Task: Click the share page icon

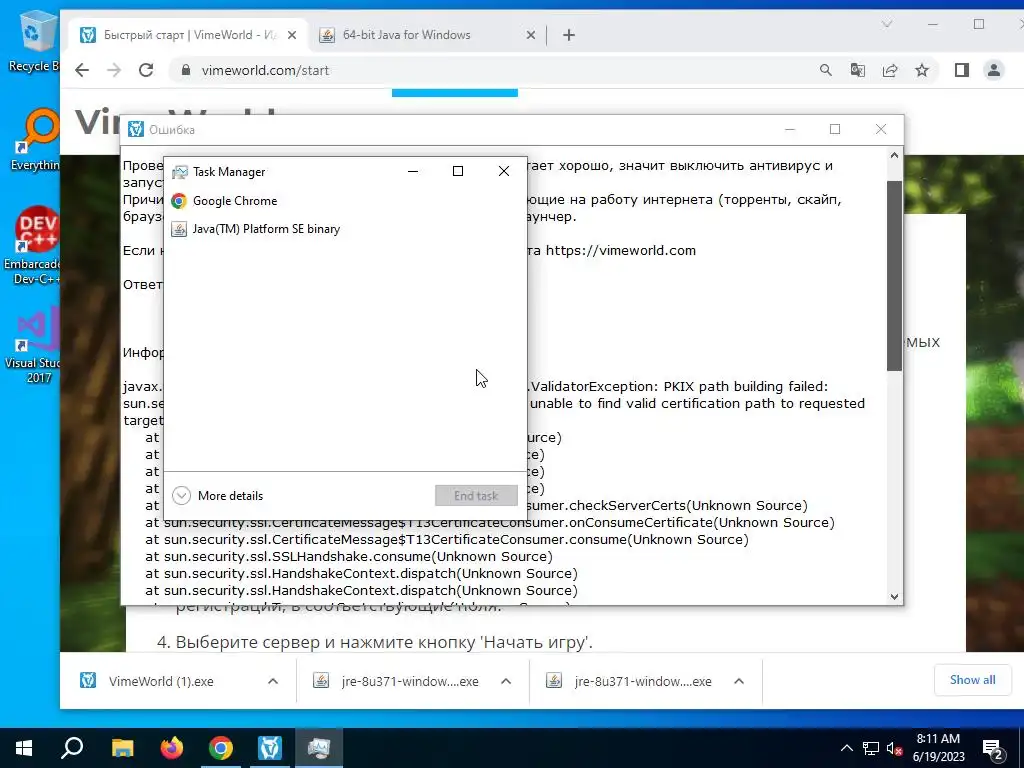Action: click(889, 70)
